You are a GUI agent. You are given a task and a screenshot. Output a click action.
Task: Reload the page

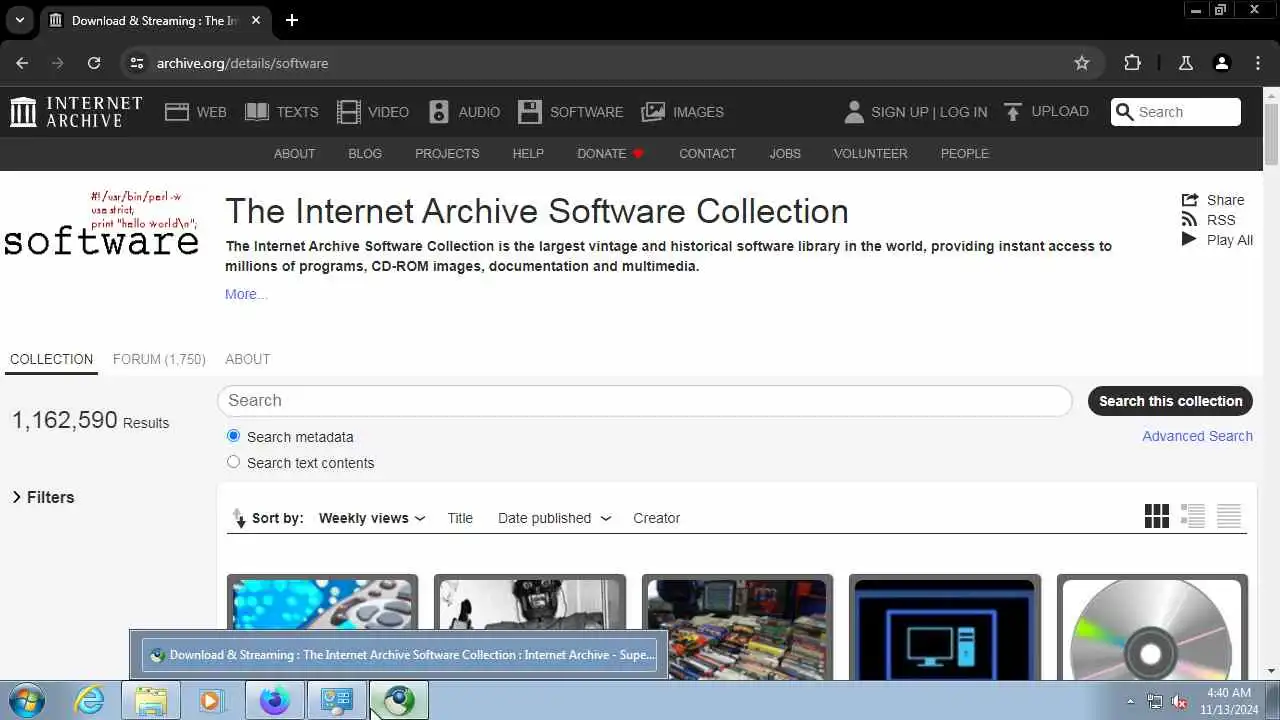point(94,63)
